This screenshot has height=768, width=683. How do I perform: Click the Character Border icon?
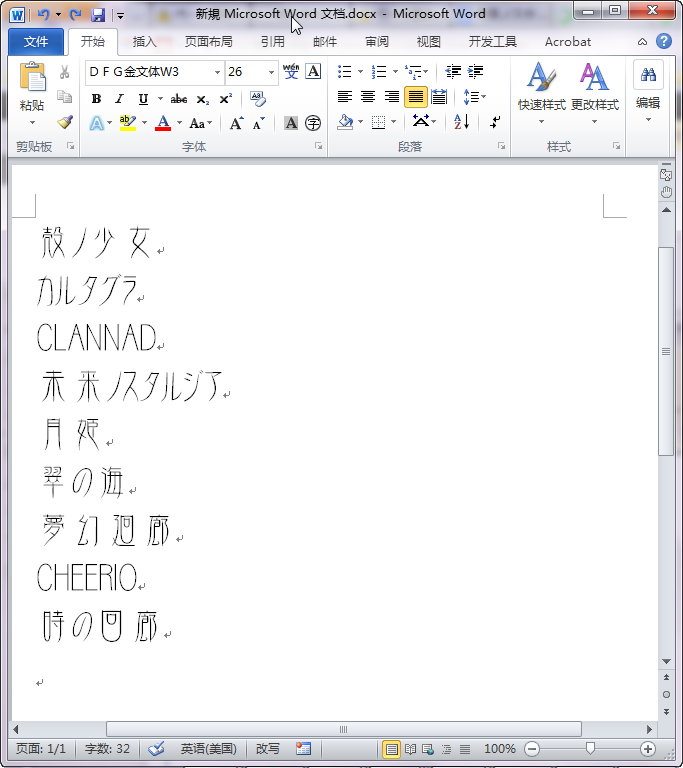[x=313, y=72]
